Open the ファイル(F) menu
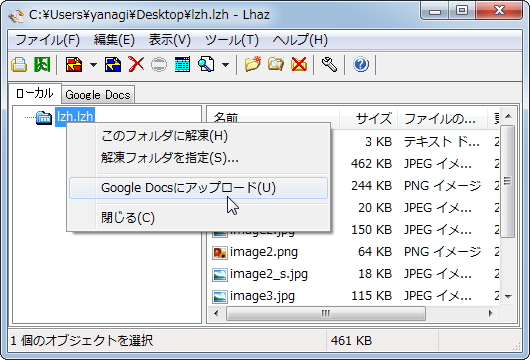The height and width of the screenshot is (360, 530). click(x=47, y=40)
